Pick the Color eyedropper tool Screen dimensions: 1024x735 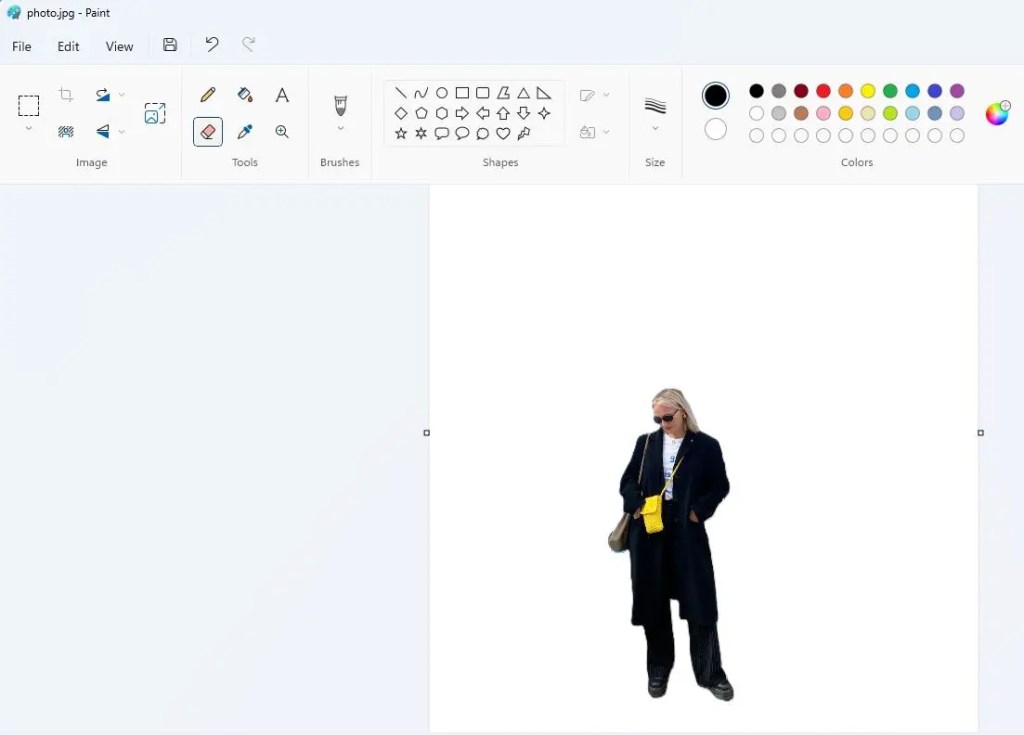(x=245, y=131)
